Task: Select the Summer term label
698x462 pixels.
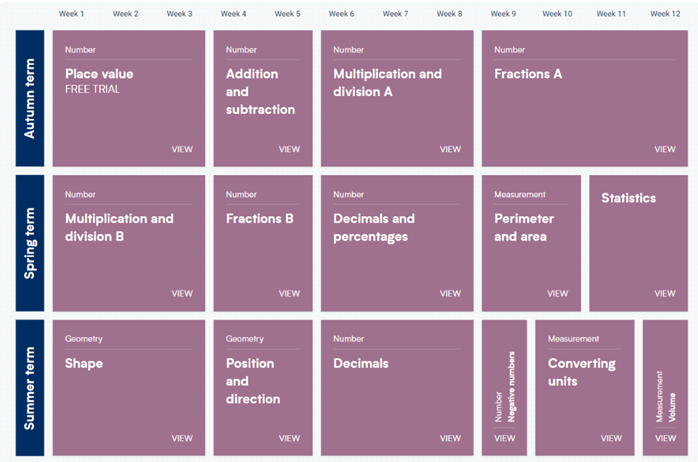Action: pos(30,388)
